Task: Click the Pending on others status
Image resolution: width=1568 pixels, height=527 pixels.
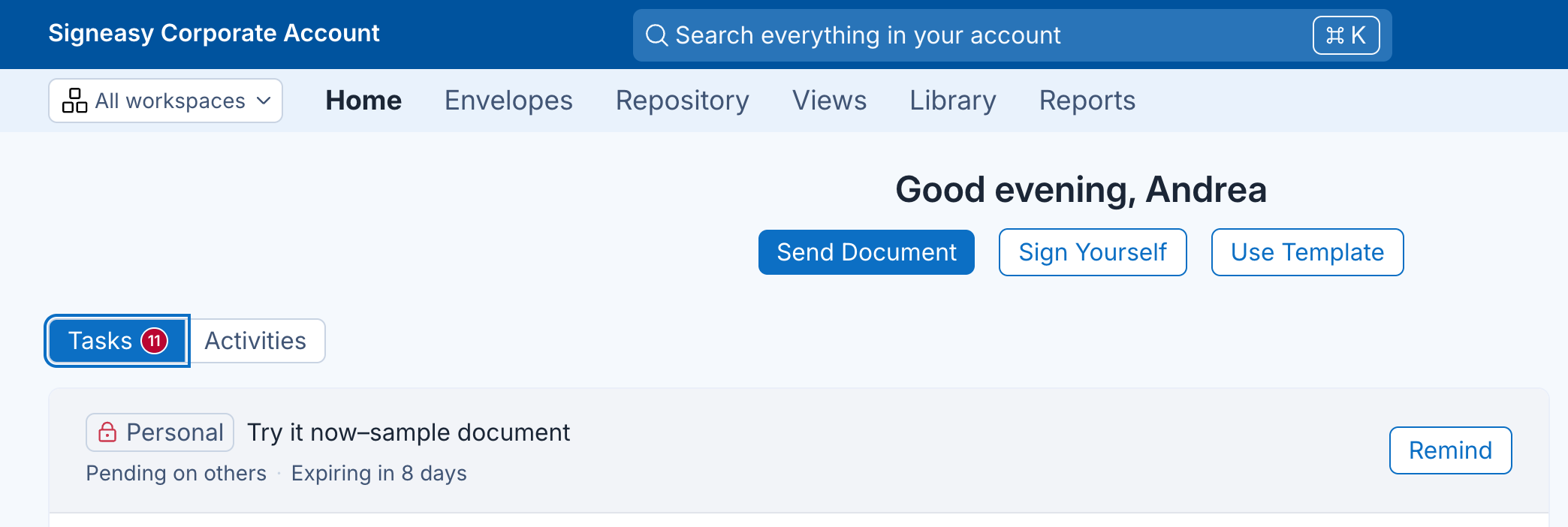Action: tap(176, 473)
